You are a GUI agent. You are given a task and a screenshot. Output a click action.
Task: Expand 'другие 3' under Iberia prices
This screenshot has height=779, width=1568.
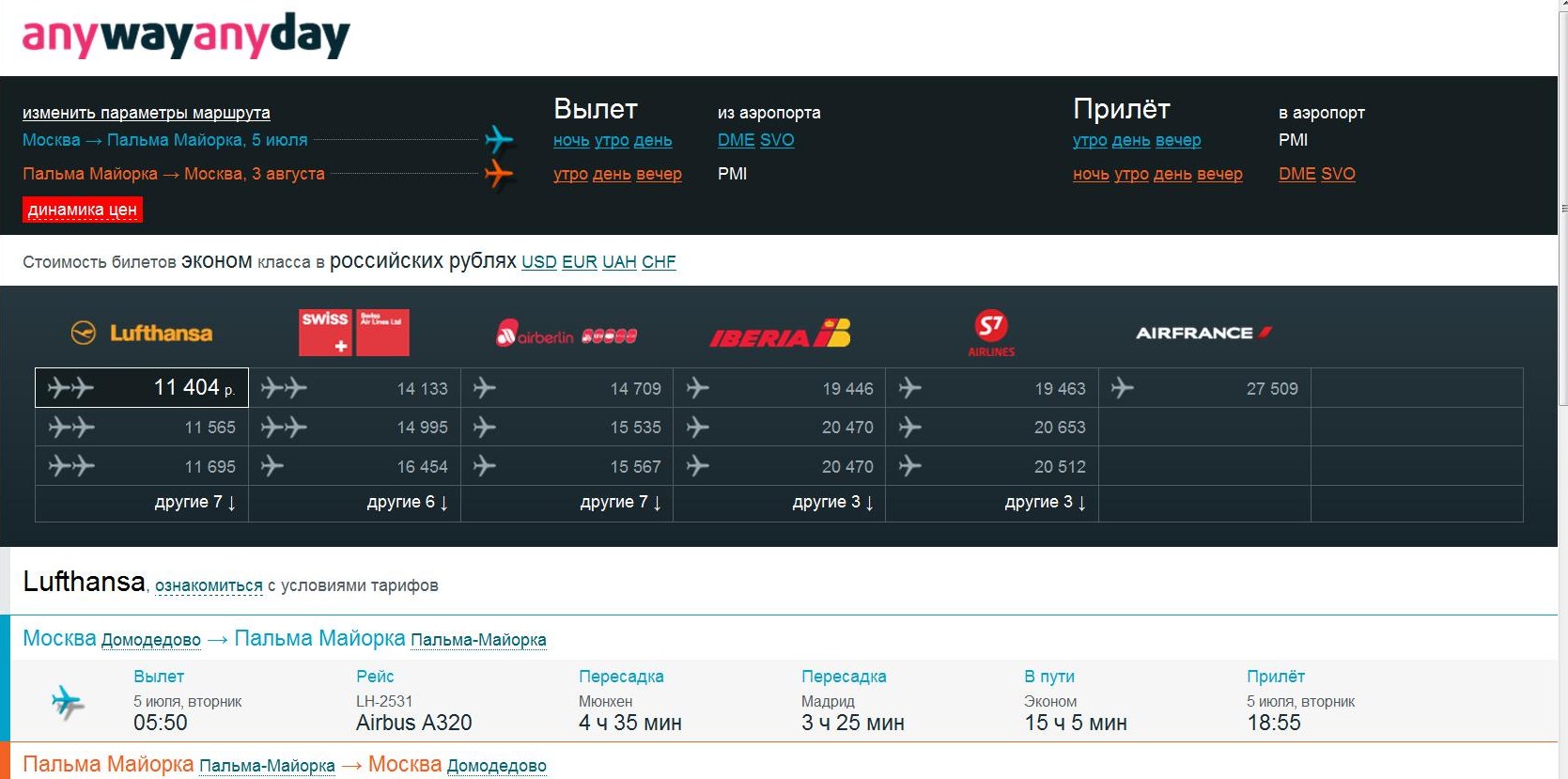(832, 503)
